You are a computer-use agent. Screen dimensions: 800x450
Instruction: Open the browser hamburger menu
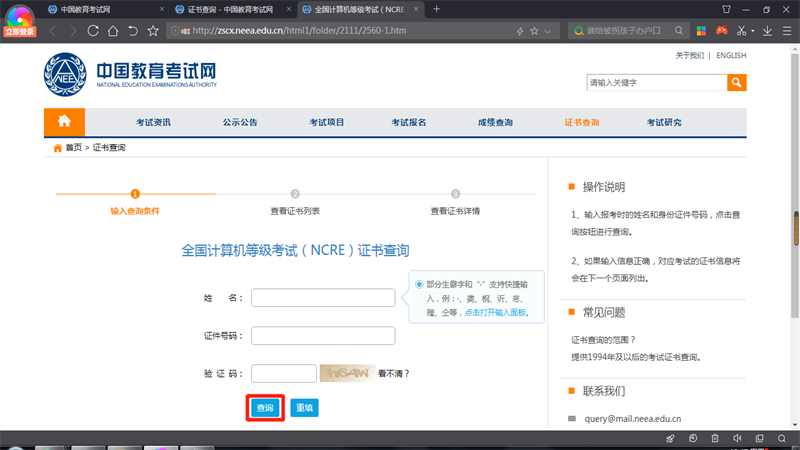tap(787, 31)
